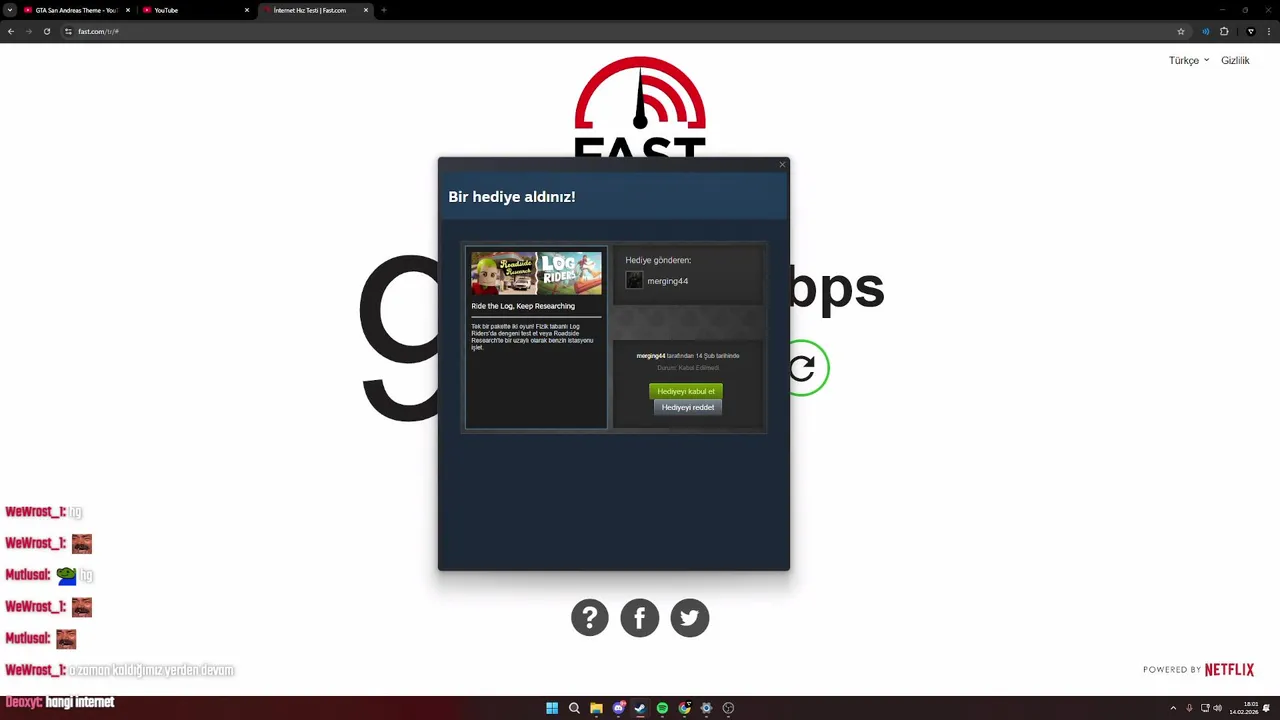The width and height of the screenshot is (1280, 720).
Task: Open the Log Riders bundle thumbnail
Action: [536, 273]
